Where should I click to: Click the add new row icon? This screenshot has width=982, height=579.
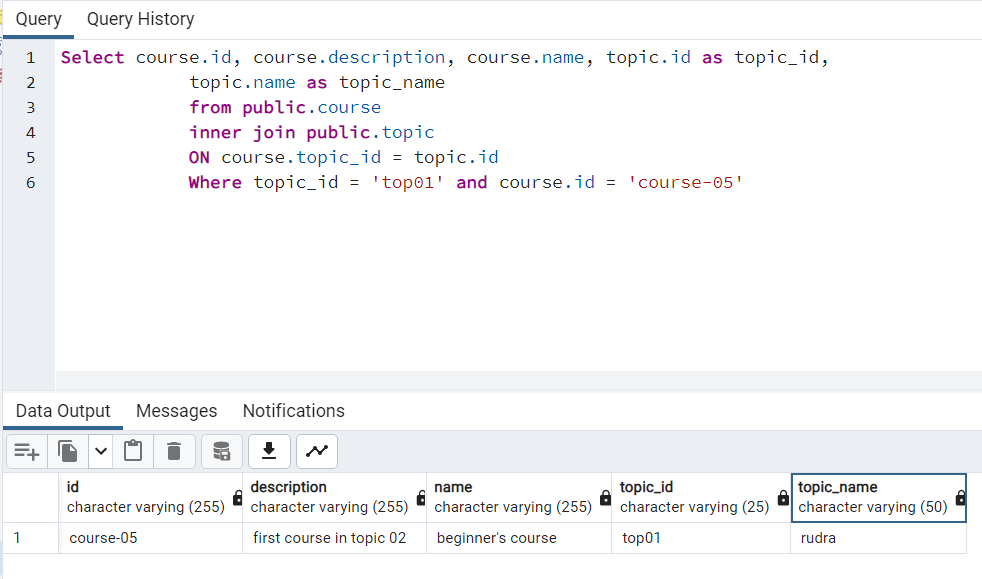tap(26, 451)
